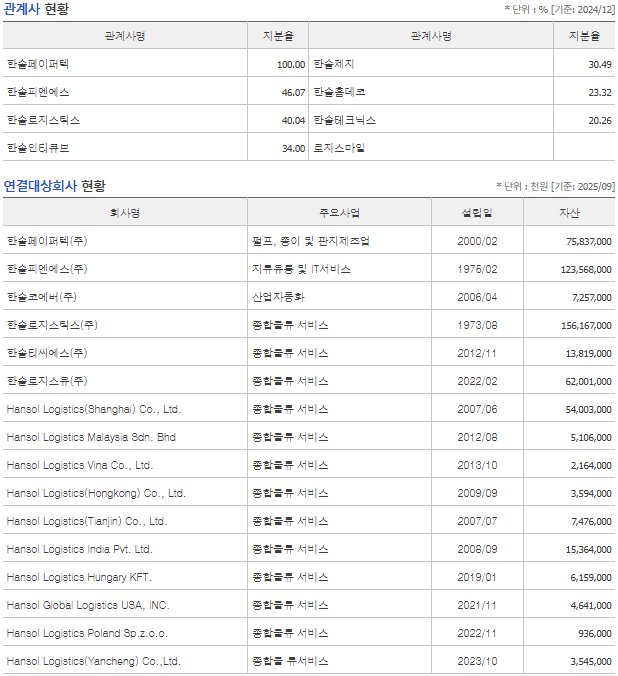
Task: Click the 123,568,000 asset value
Action: [x=586, y=269]
